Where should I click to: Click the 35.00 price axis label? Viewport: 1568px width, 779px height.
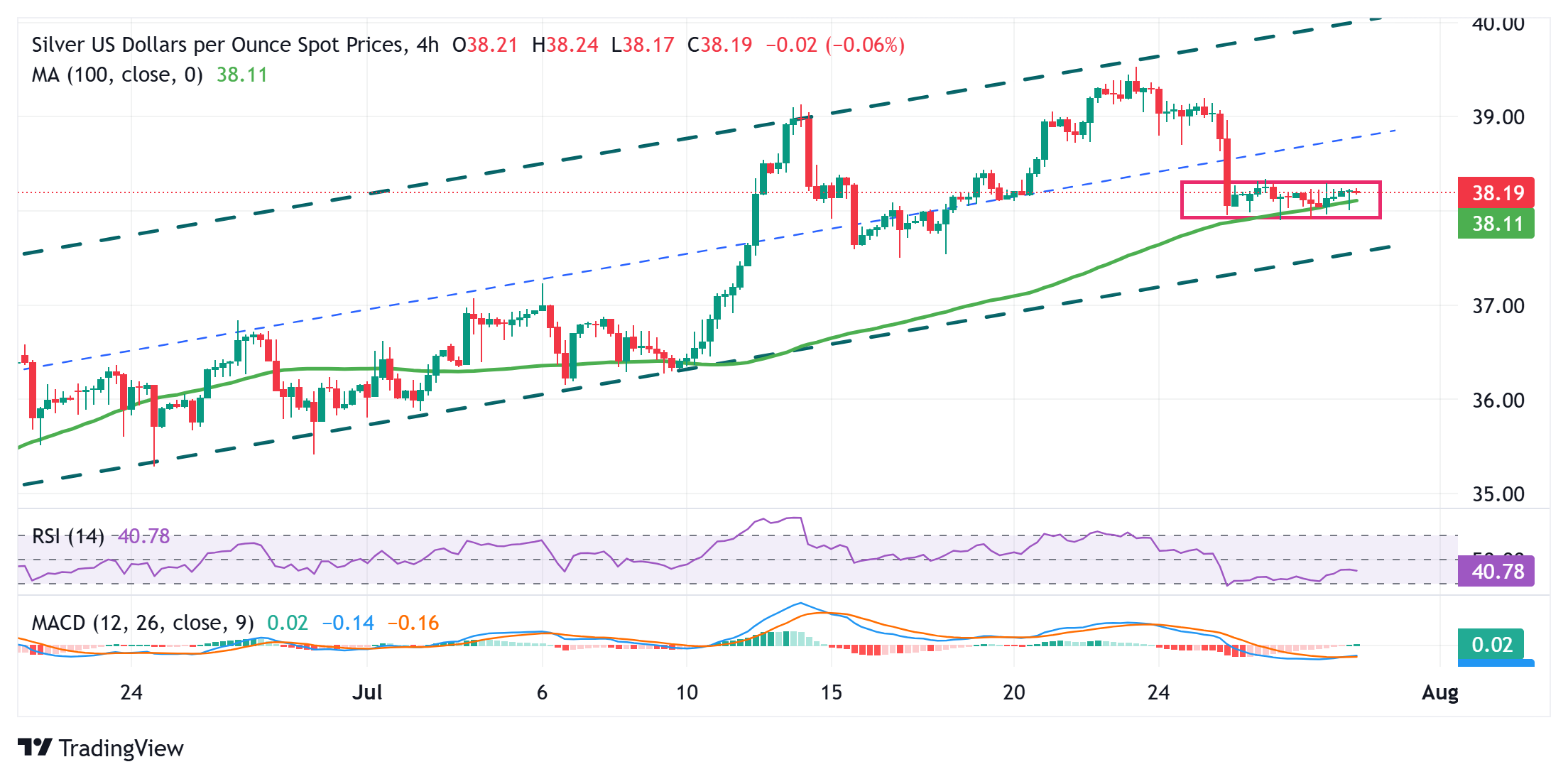[x=1498, y=494]
